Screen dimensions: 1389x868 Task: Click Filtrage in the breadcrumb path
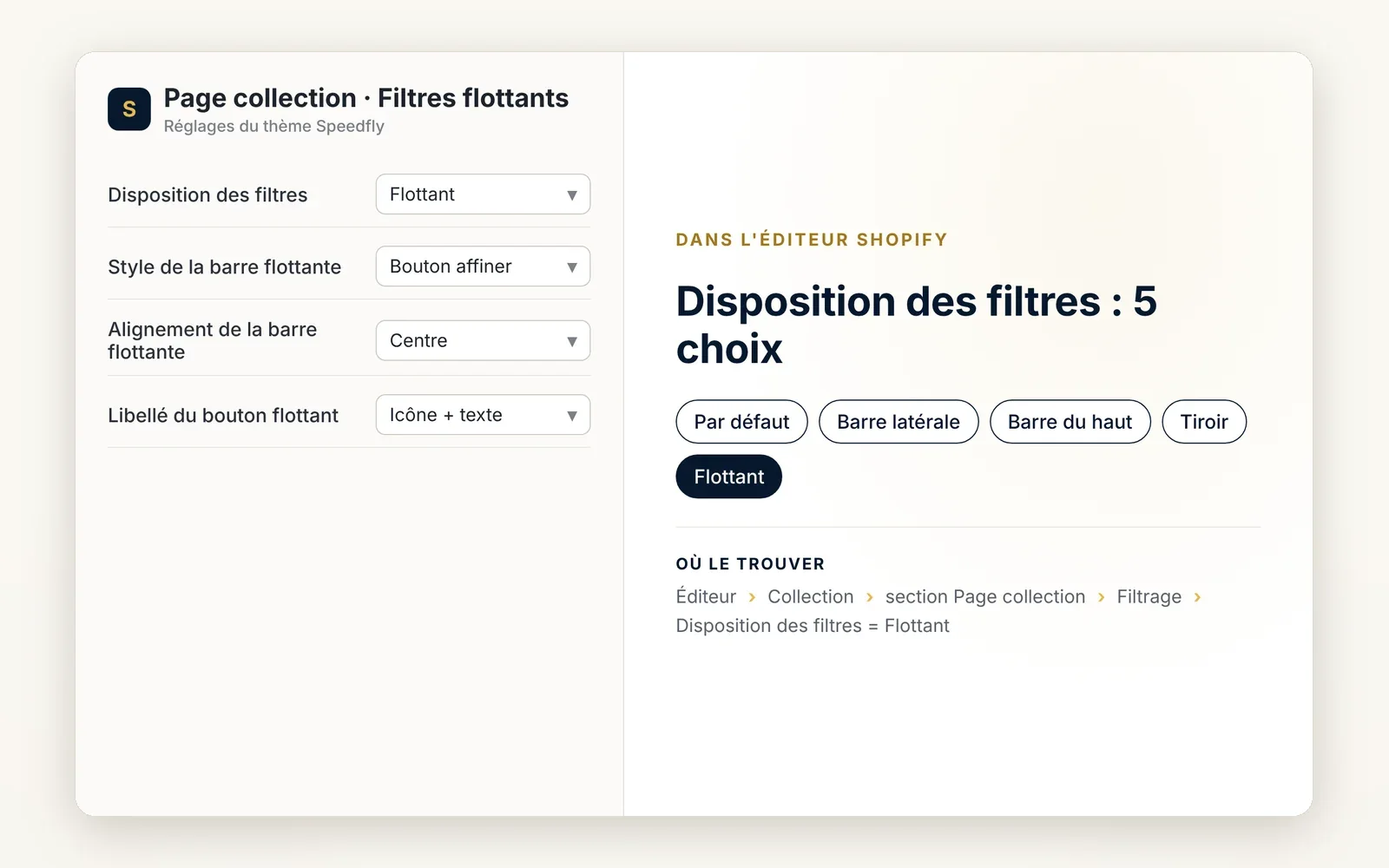pyautogui.click(x=1149, y=597)
